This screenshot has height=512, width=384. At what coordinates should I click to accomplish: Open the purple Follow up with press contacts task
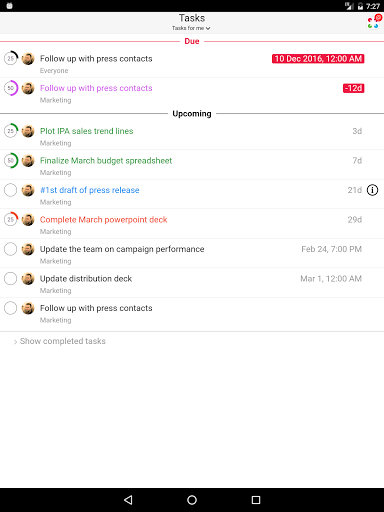coord(96,88)
